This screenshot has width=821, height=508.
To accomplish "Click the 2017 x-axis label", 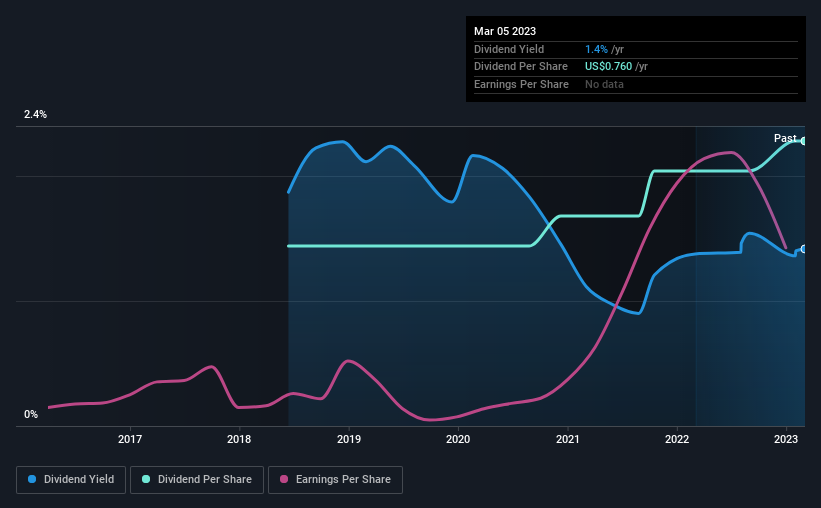I will point(130,439).
